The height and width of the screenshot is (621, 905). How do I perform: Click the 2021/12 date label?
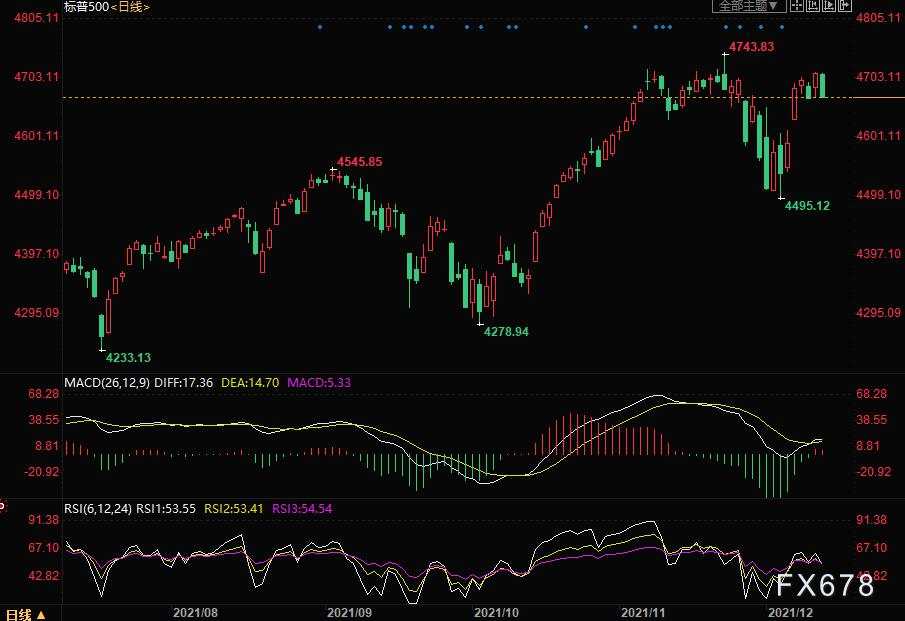[x=790, y=613]
